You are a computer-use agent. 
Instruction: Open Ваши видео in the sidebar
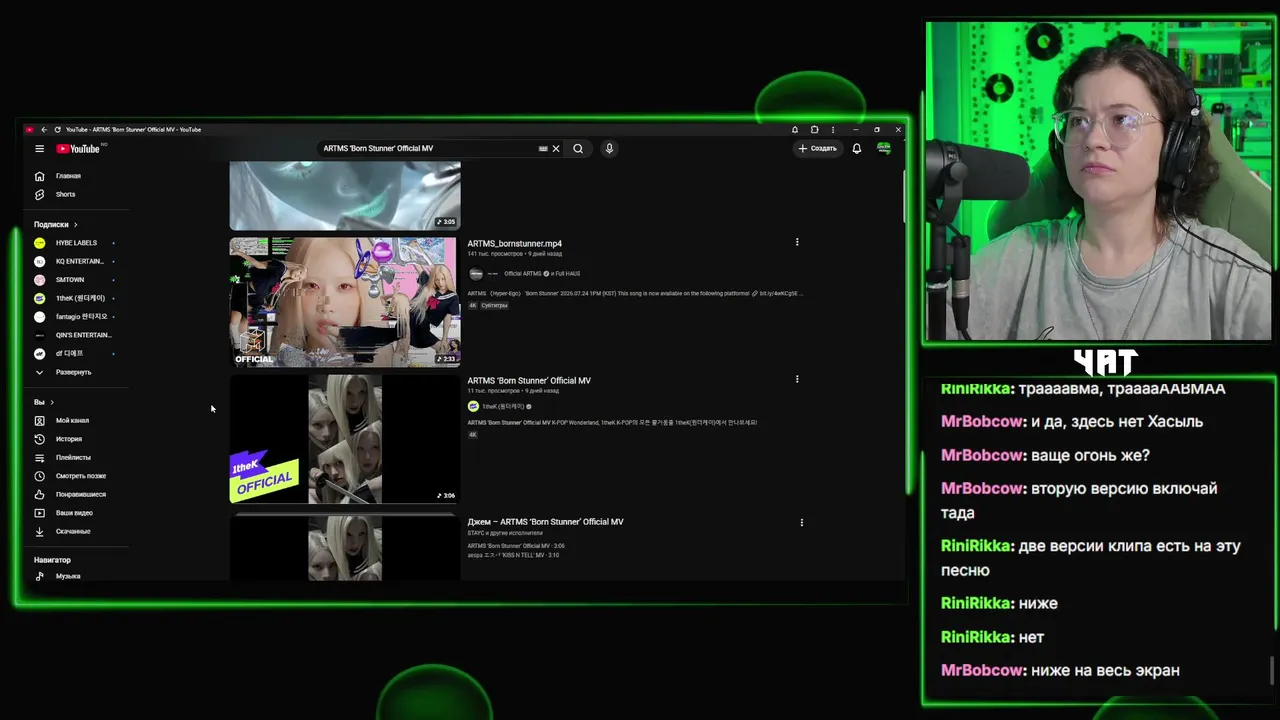click(74, 513)
